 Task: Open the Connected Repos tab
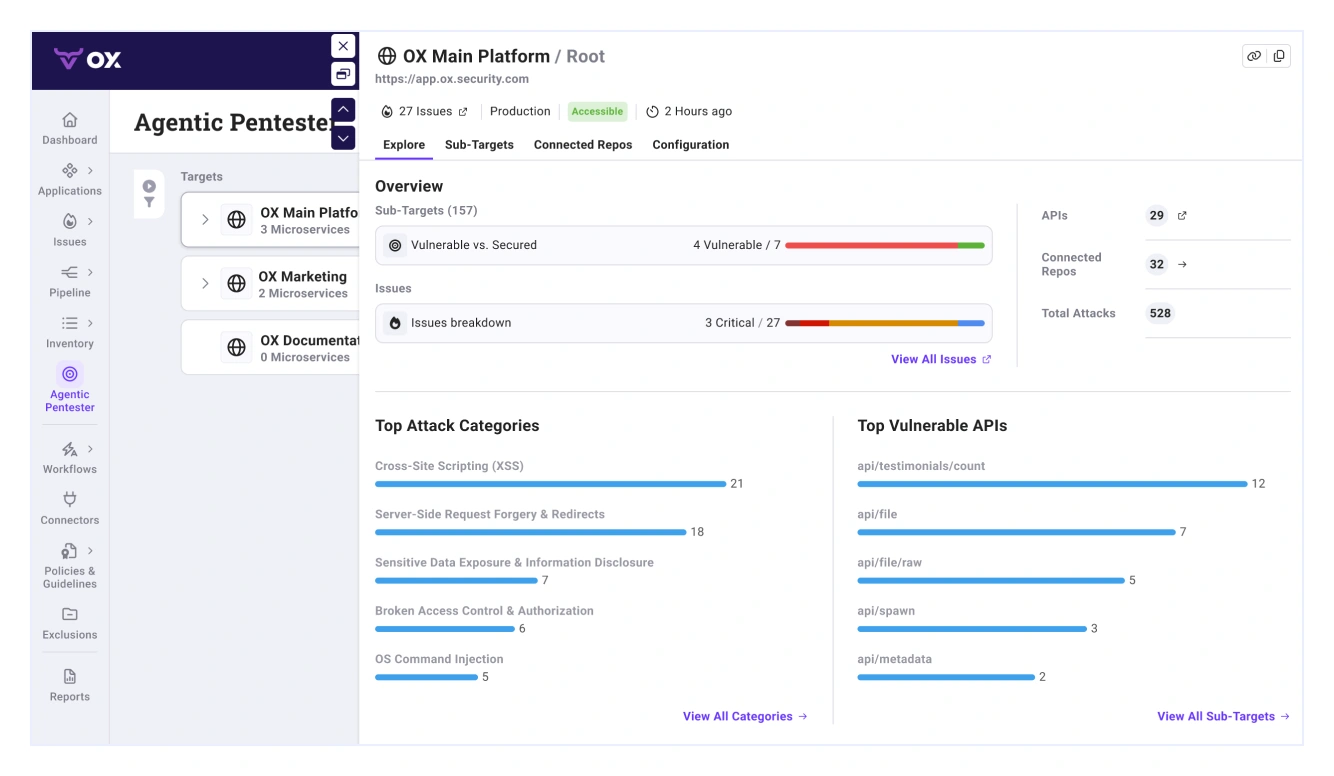(x=583, y=145)
